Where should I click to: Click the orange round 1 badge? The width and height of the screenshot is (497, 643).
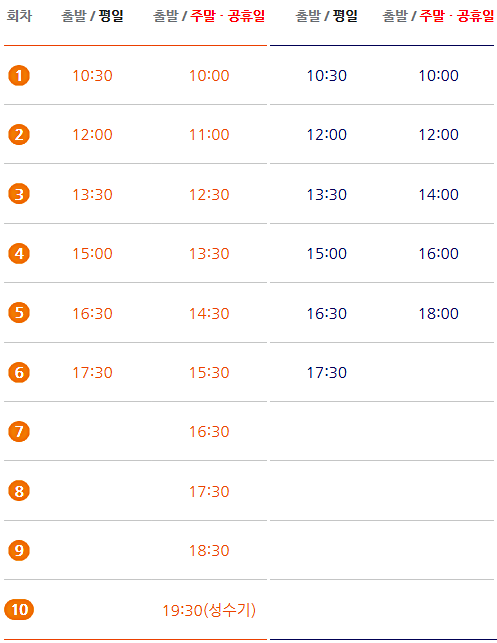click(x=19, y=75)
